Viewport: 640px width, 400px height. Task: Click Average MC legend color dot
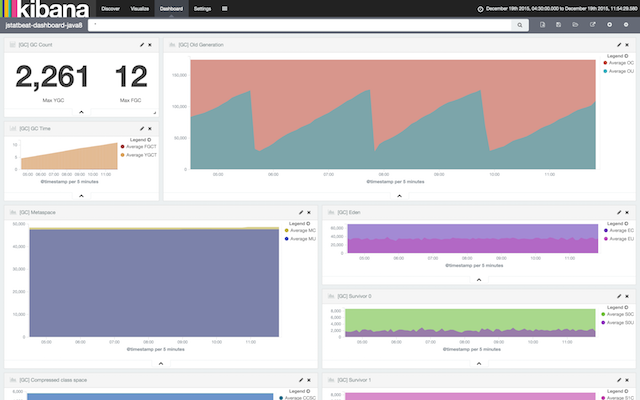(x=287, y=231)
